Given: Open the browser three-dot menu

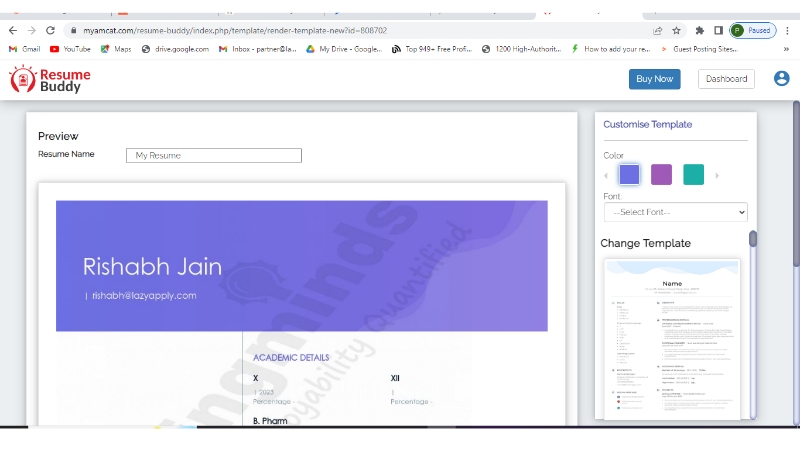Looking at the screenshot, I should click(788, 31).
